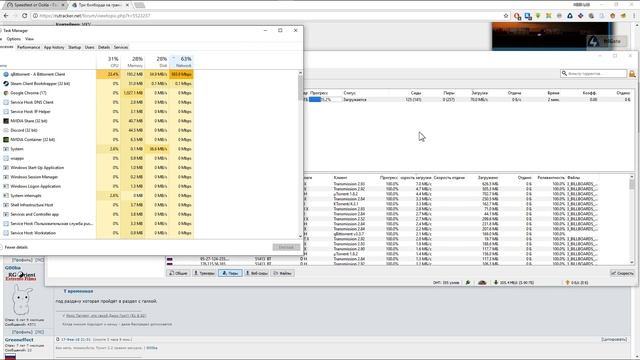Image resolution: width=640 pixels, height=360 pixels.
Task: Select Service Host: IP Helper row
Action: pos(97,111)
